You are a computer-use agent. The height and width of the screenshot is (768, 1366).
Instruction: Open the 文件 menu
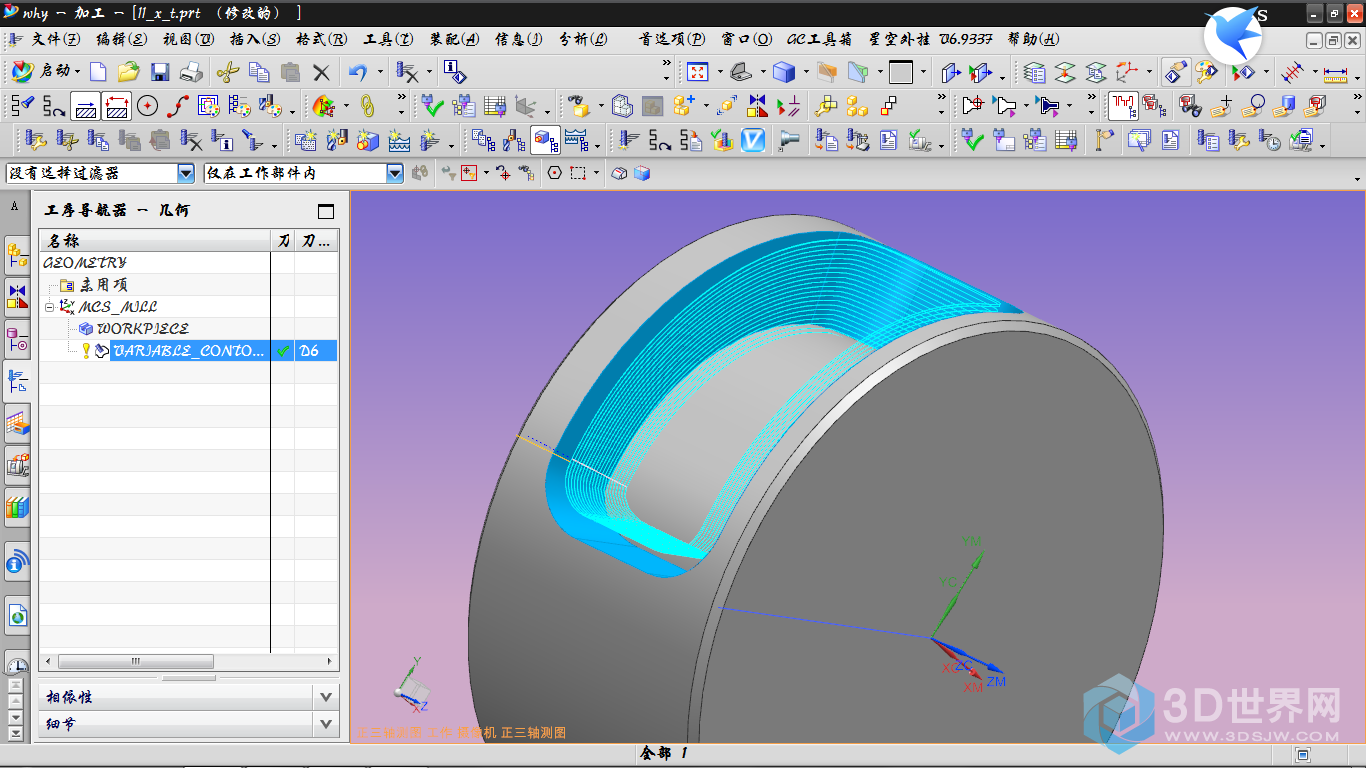pyautogui.click(x=56, y=39)
